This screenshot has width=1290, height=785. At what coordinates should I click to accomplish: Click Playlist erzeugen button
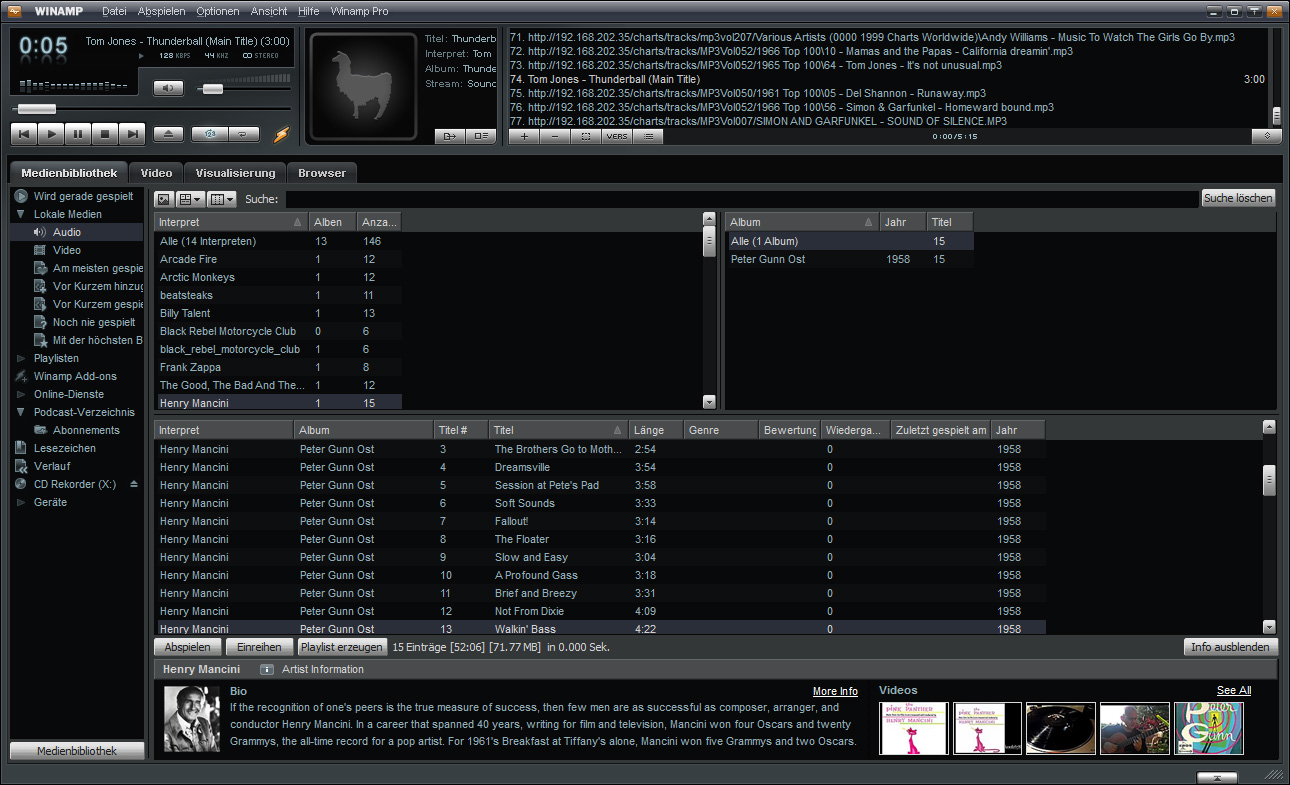pyautogui.click(x=342, y=647)
